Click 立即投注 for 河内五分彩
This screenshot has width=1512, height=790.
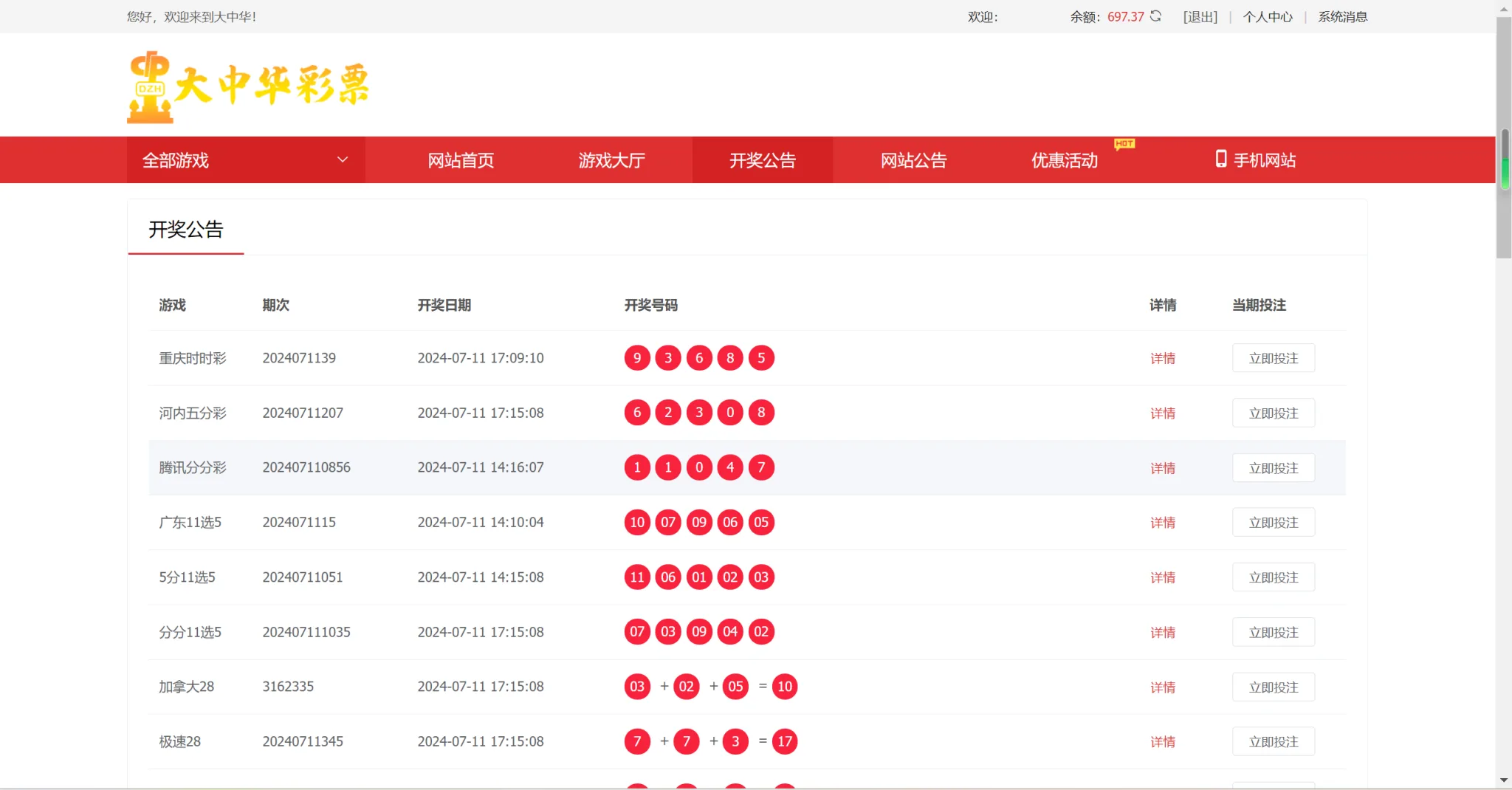pos(1272,412)
